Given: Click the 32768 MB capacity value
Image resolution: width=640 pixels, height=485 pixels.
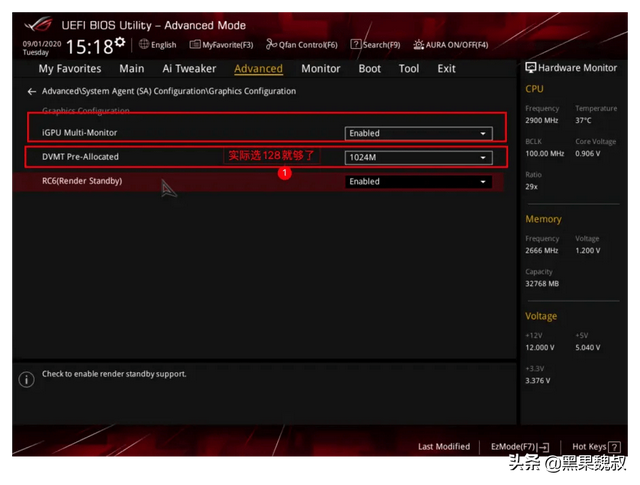Looking at the screenshot, I should coord(542,284).
